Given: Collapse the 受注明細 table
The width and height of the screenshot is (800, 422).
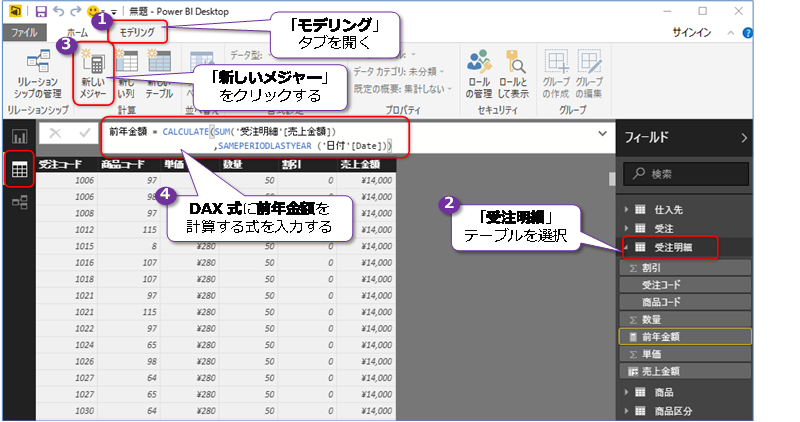Looking at the screenshot, I should (x=627, y=247).
